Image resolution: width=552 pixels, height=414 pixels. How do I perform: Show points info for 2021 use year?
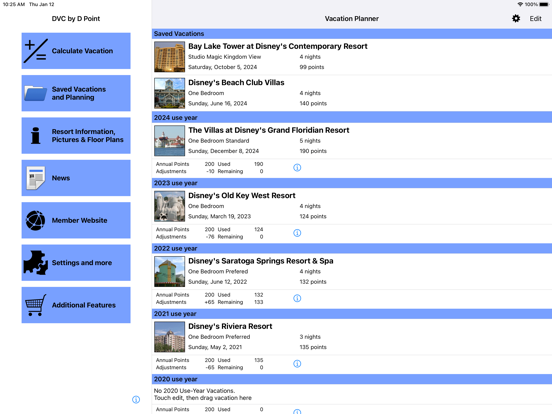(297, 364)
